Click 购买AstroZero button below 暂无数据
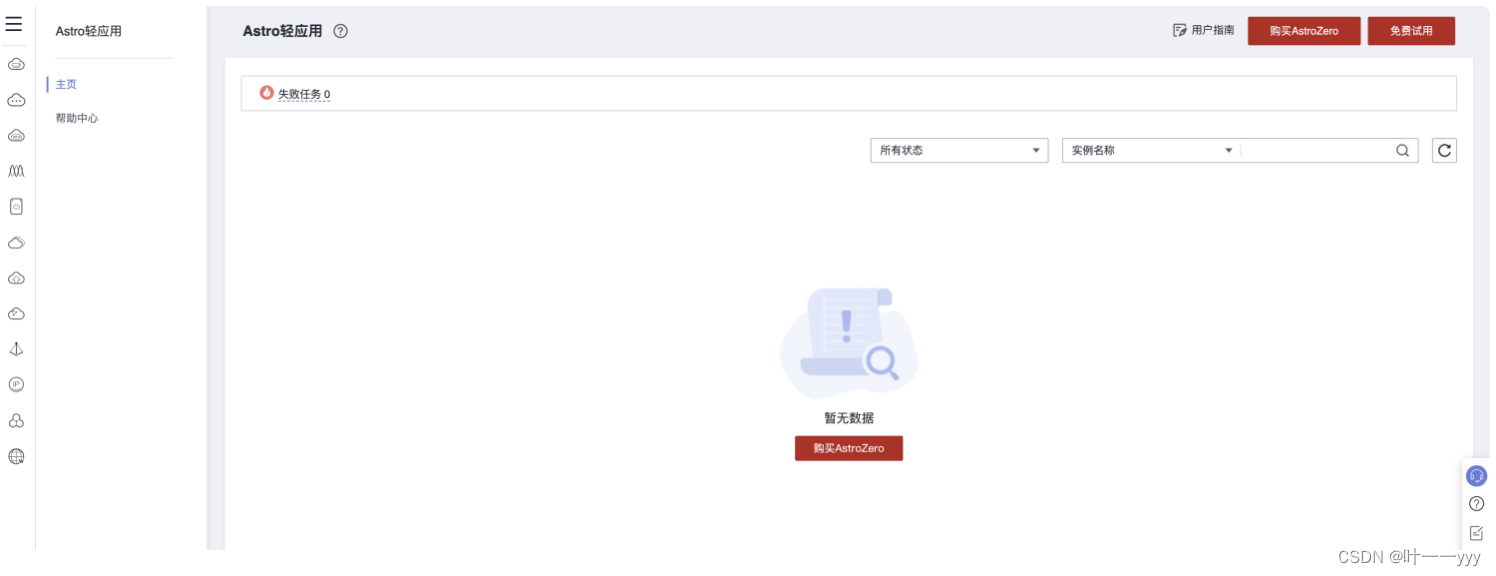Image resolution: width=1496 pixels, height=576 pixels. click(849, 448)
